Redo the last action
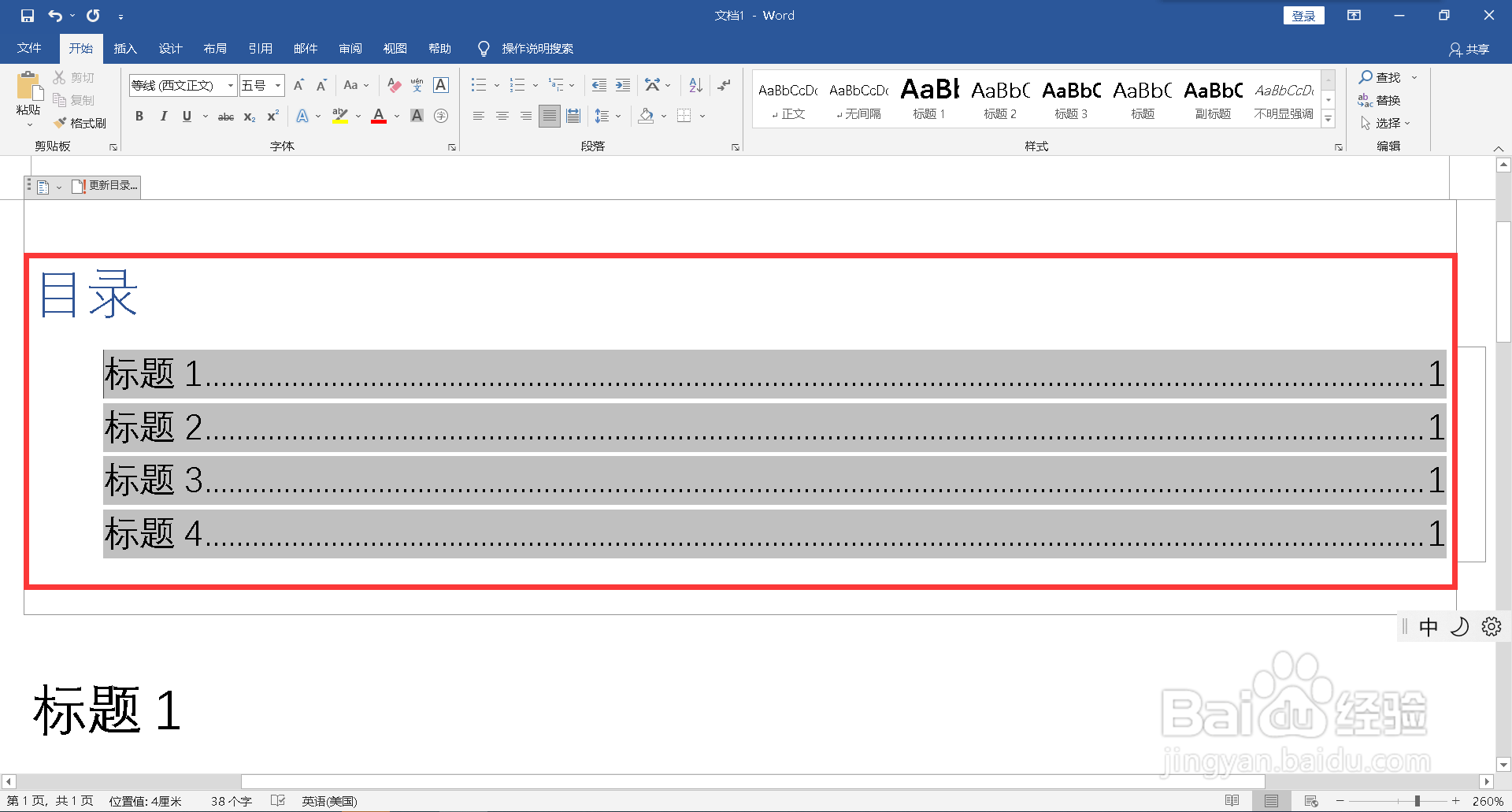The width and height of the screenshot is (1512, 812). coord(93,16)
